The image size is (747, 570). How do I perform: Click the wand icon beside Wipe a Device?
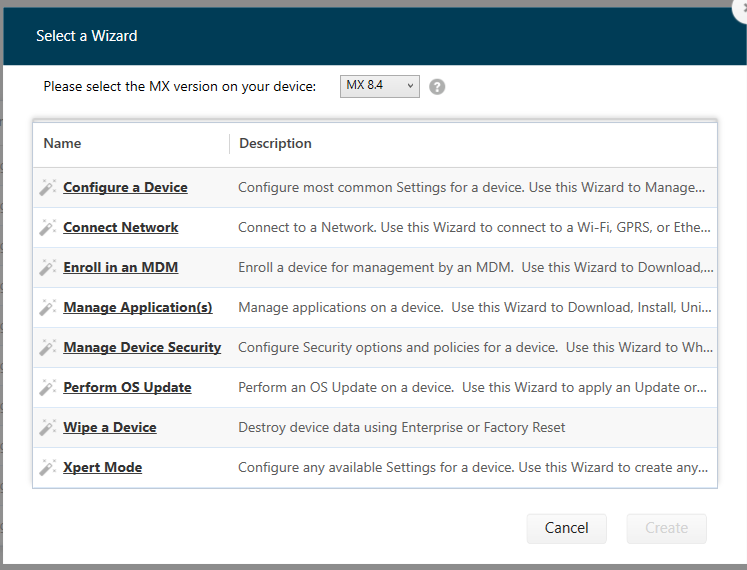click(47, 428)
